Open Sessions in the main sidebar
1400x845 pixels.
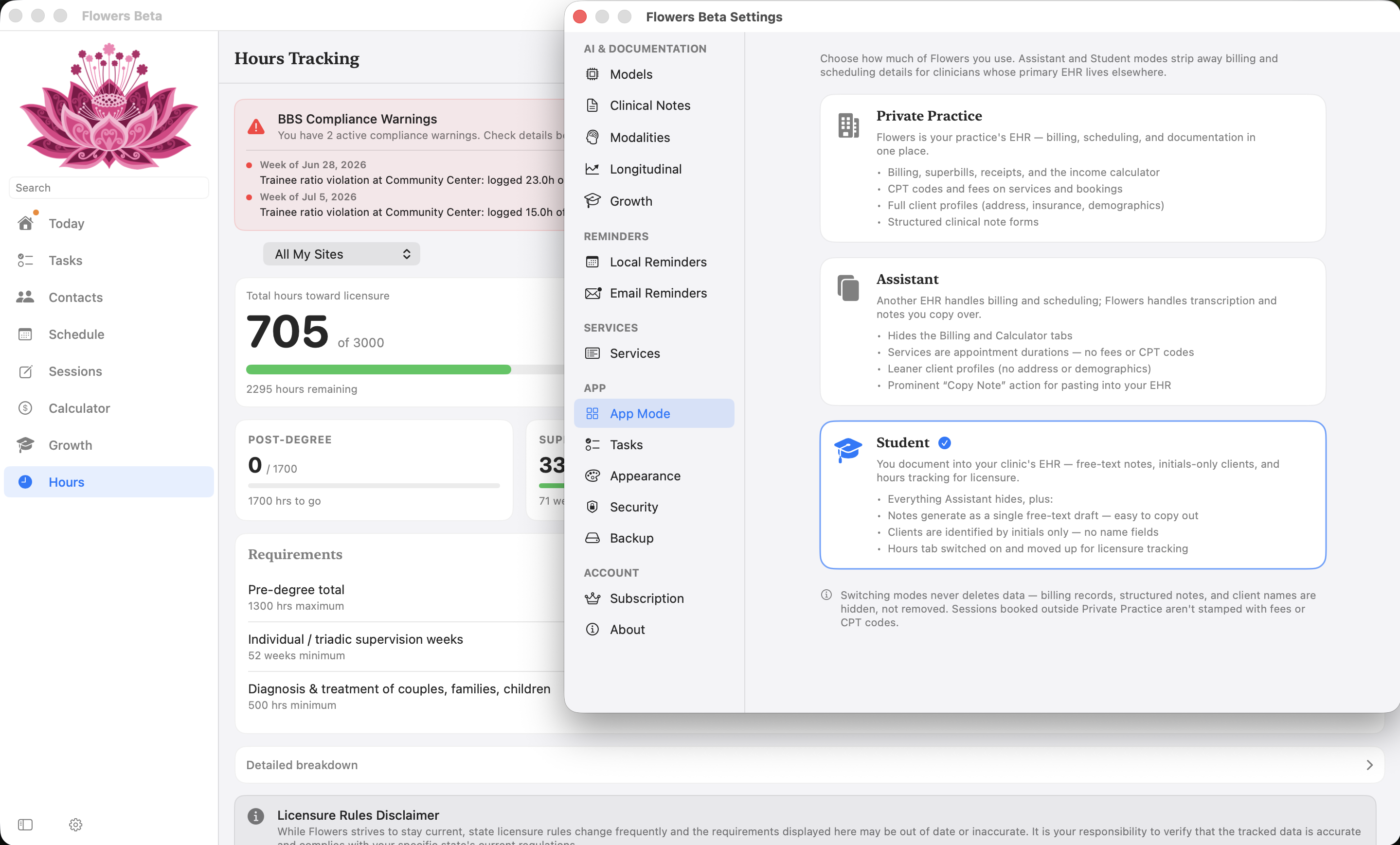coord(108,371)
